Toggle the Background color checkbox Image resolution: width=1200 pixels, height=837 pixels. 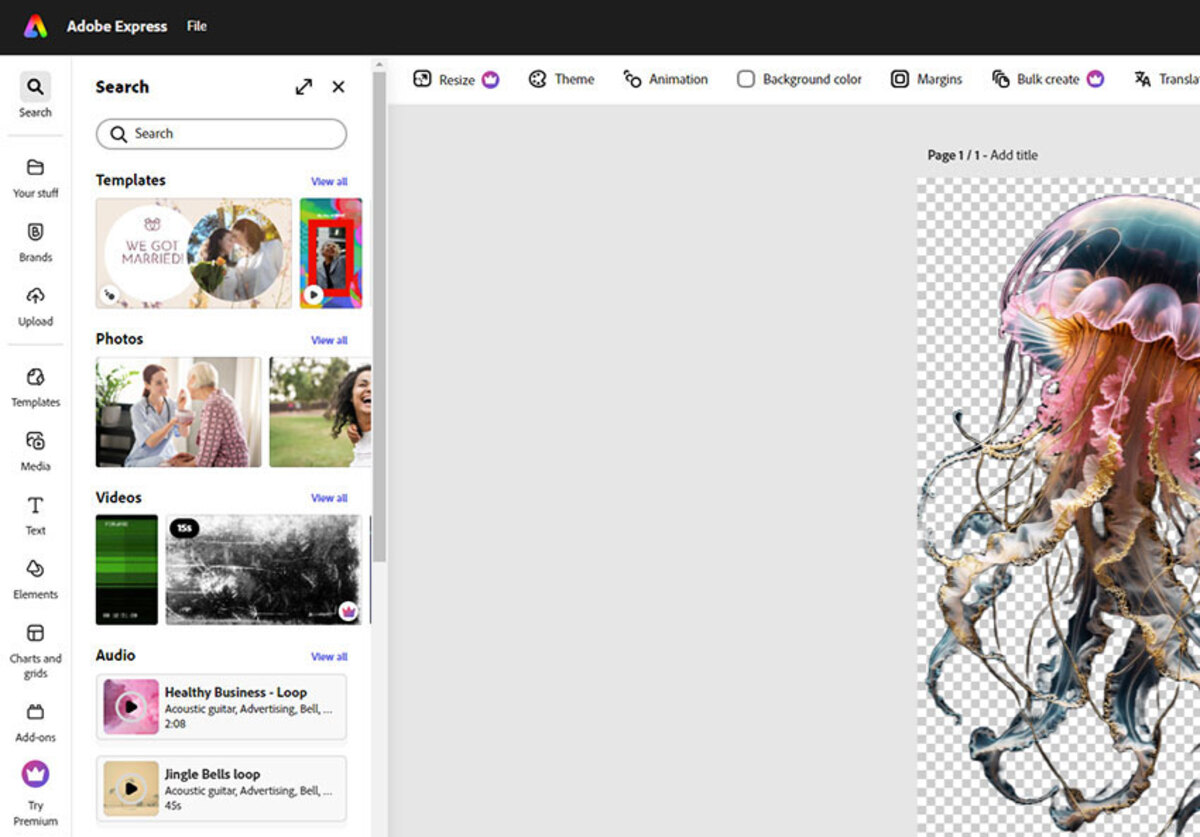(746, 78)
